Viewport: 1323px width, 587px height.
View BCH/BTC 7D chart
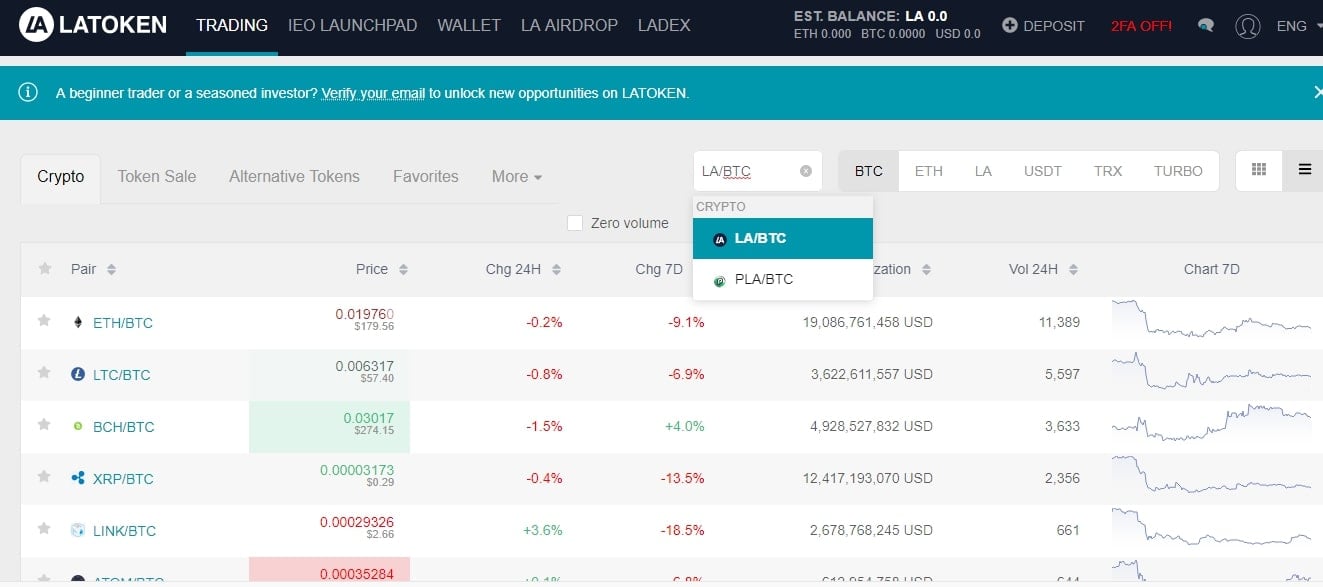point(1211,424)
